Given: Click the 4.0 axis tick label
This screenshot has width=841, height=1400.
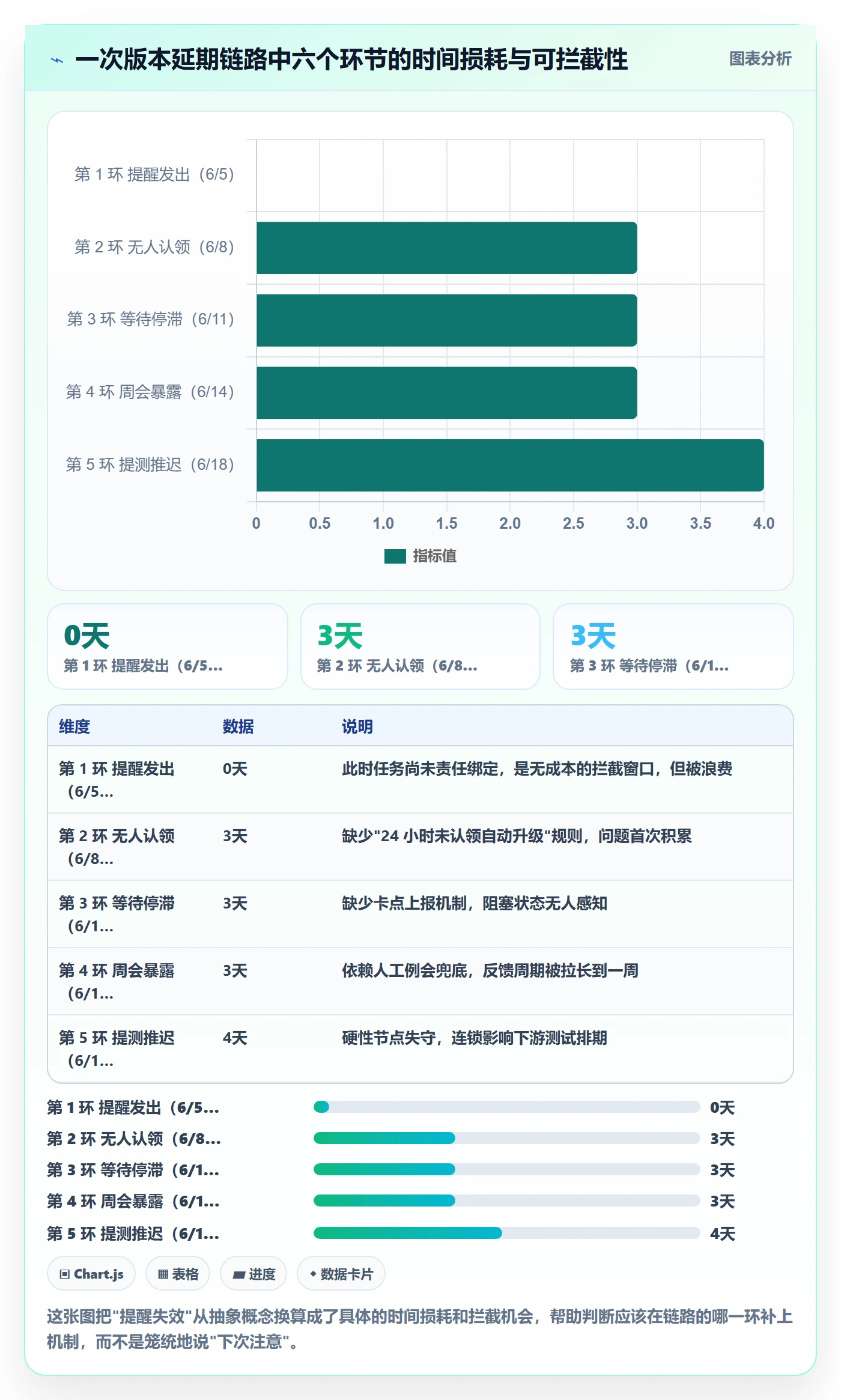Looking at the screenshot, I should 764,523.
